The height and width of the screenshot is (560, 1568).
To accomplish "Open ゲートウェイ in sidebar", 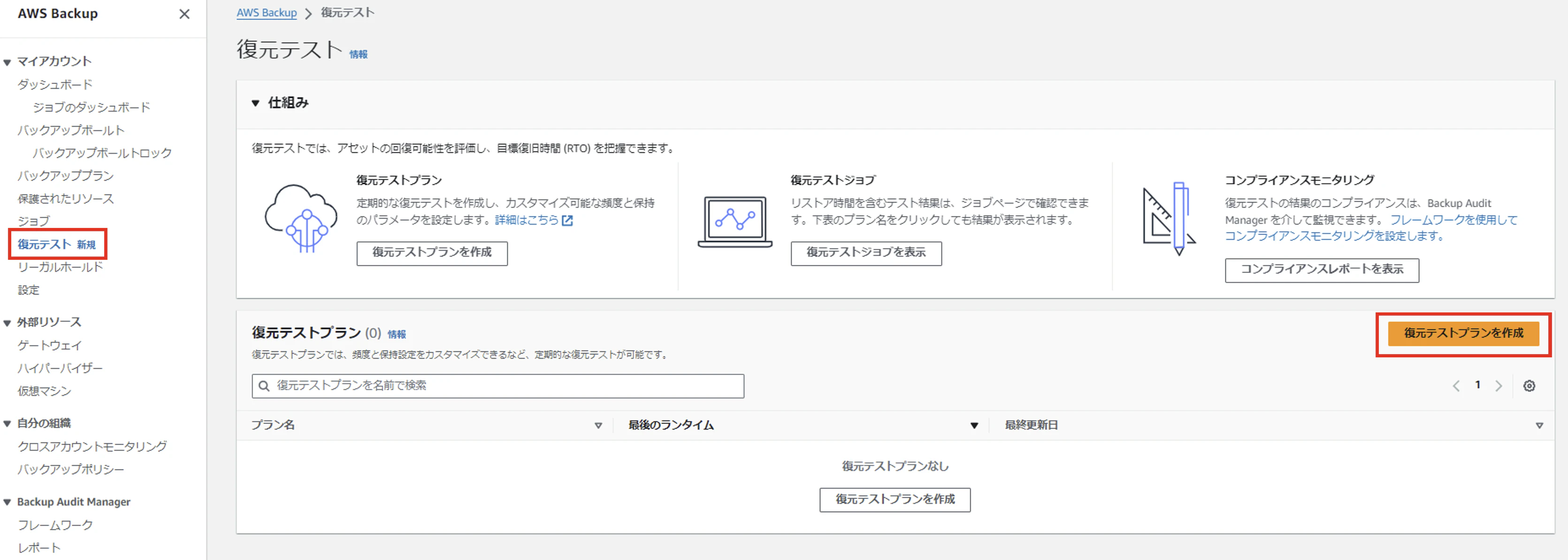I will [x=49, y=345].
